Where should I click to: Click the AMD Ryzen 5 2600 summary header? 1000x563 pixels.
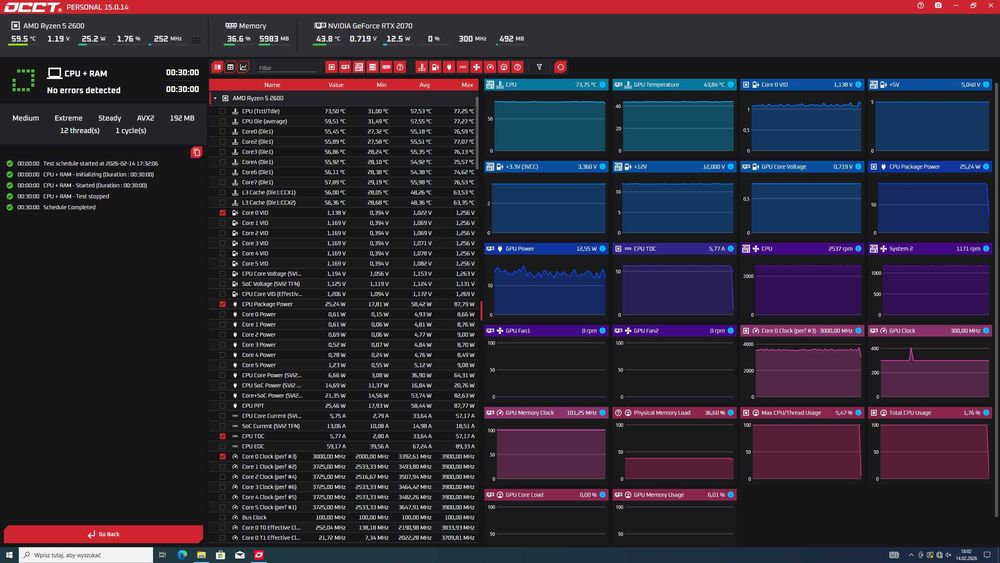tap(48, 26)
